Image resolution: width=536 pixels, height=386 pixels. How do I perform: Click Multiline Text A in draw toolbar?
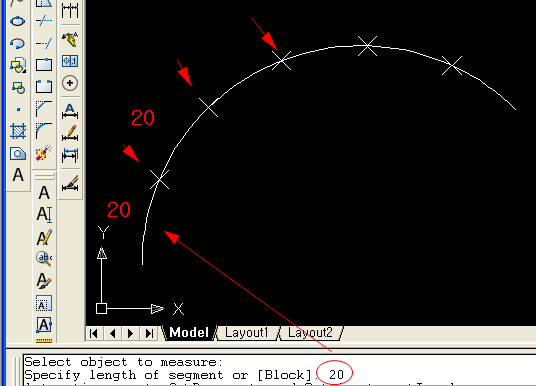[x=18, y=175]
